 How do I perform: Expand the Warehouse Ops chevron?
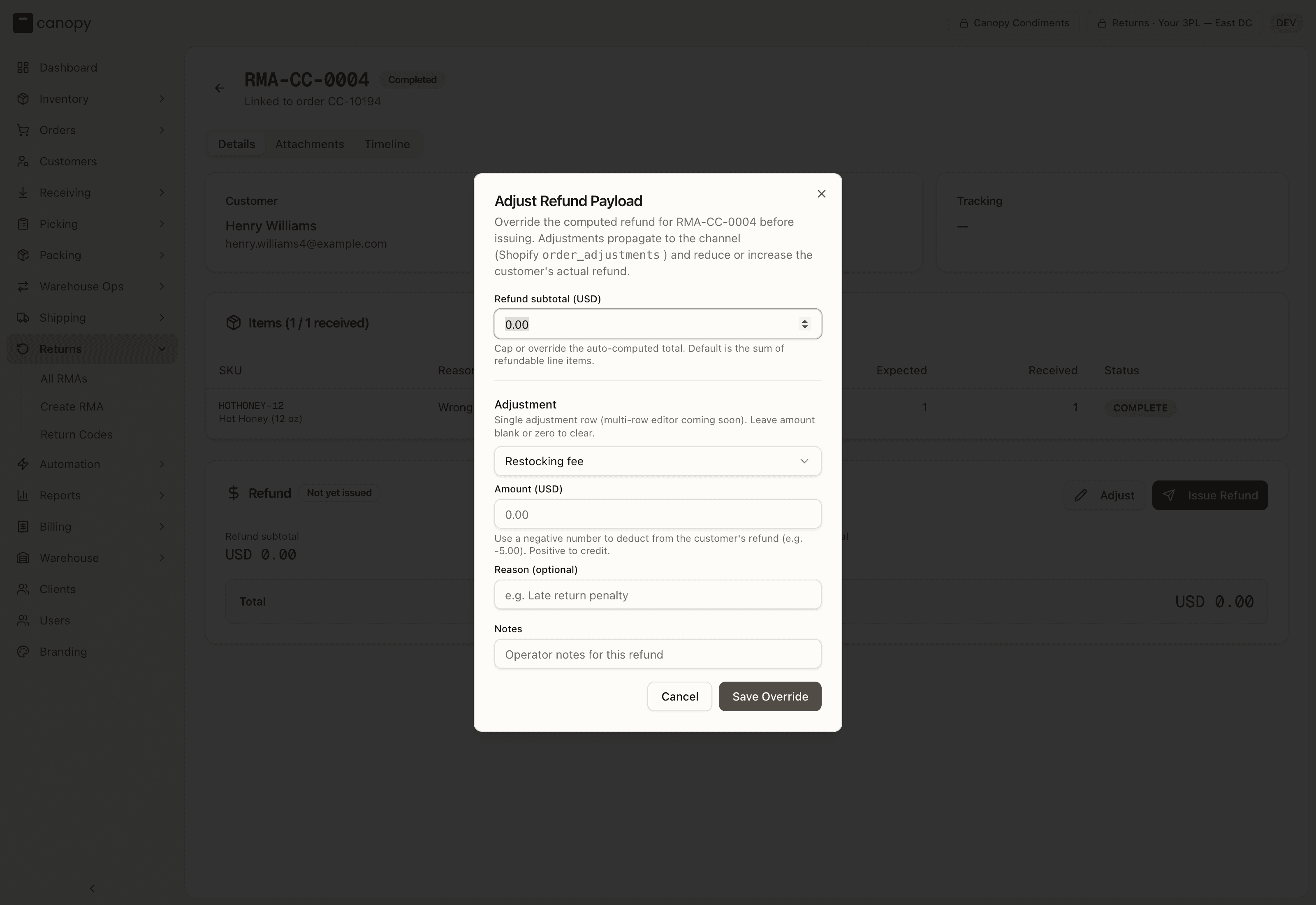tap(162, 286)
